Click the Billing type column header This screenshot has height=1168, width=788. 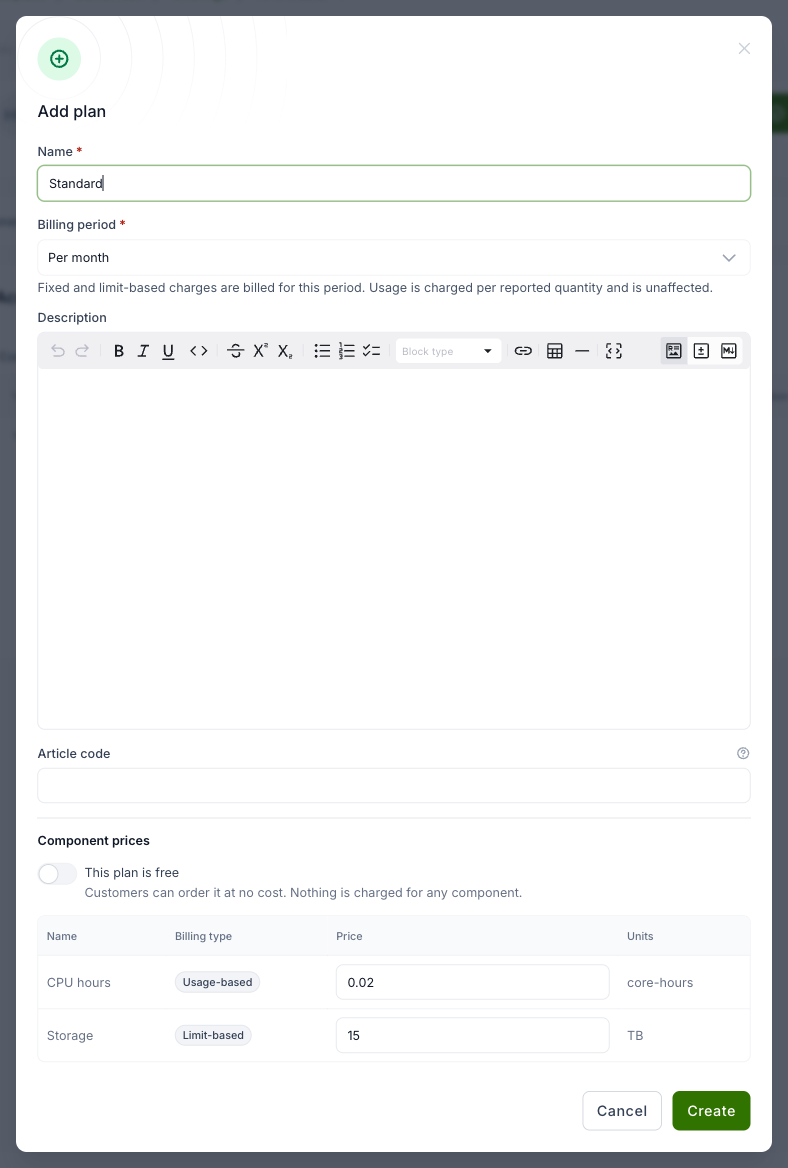coord(203,936)
